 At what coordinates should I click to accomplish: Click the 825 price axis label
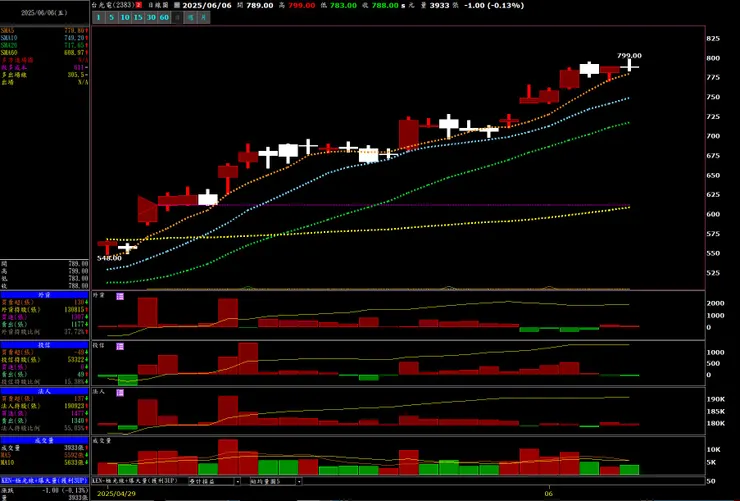pyautogui.click(x=713, y=39)
